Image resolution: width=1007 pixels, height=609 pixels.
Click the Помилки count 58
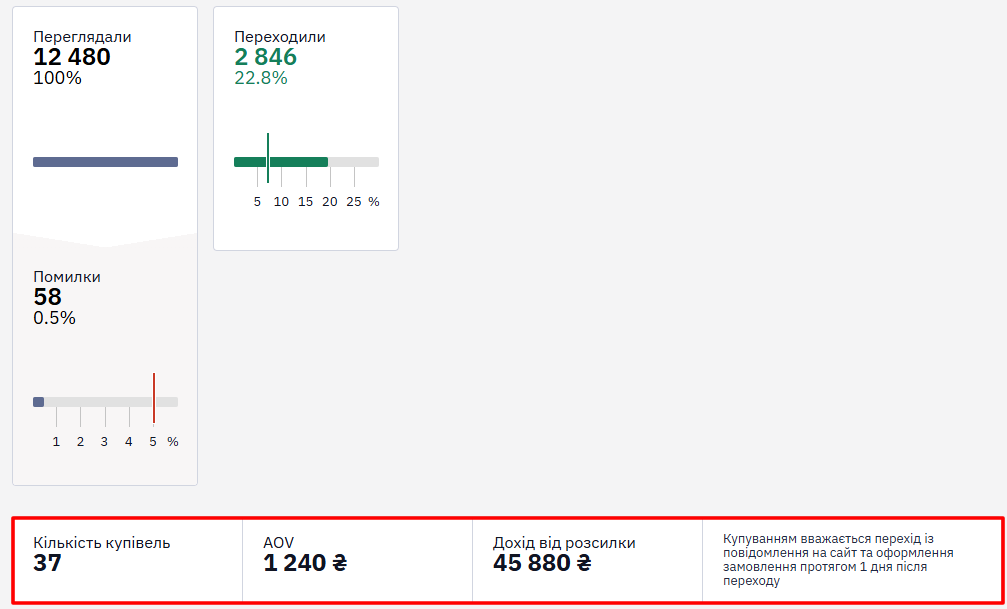point(48,297)
